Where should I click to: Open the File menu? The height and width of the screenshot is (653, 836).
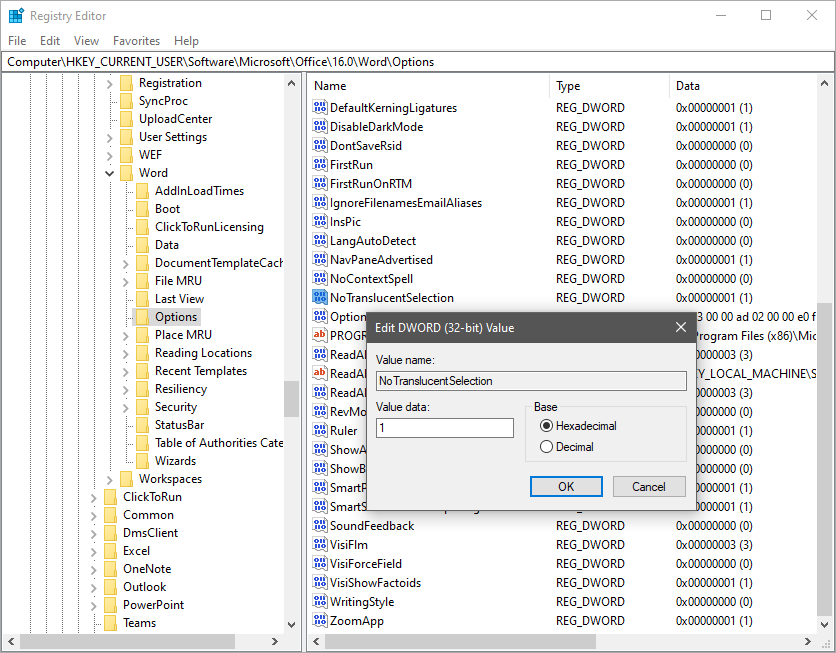[17, 41]
